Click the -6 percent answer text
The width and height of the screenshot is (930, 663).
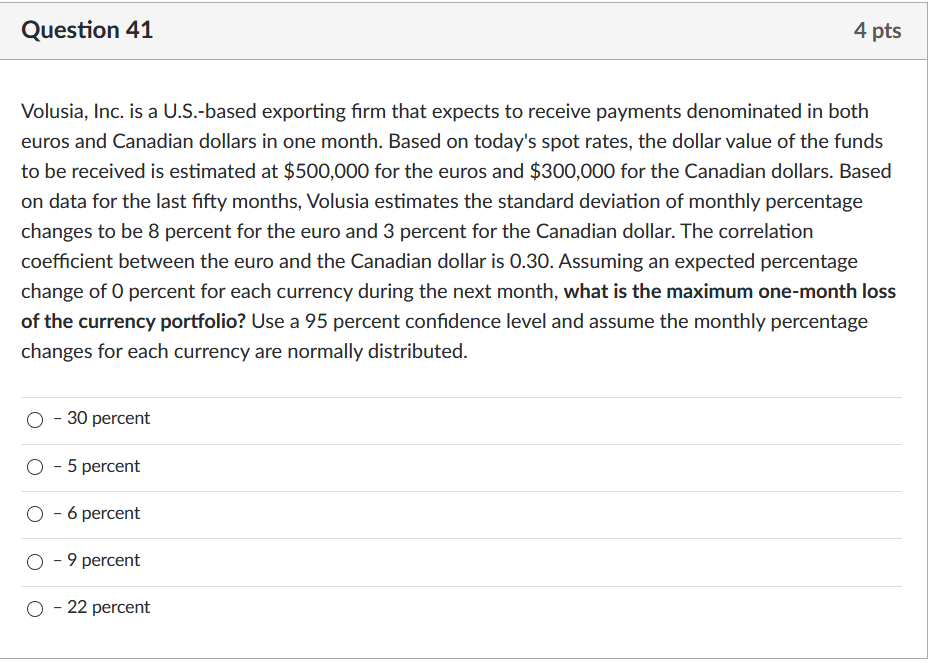click(97, 513)
